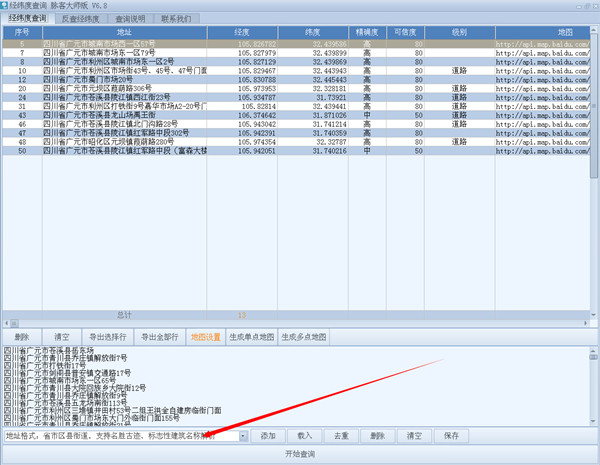The height and width of the screenshot is (465, 600).
Task: Click sequence number 31 in the table
Action: 22,106
